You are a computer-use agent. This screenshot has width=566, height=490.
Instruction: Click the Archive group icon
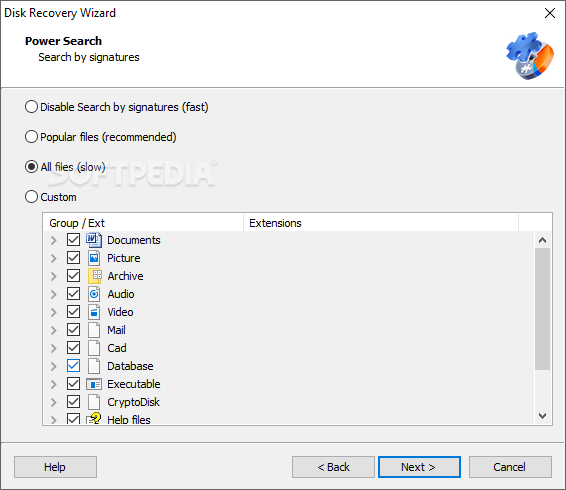(x=95, y=276)
